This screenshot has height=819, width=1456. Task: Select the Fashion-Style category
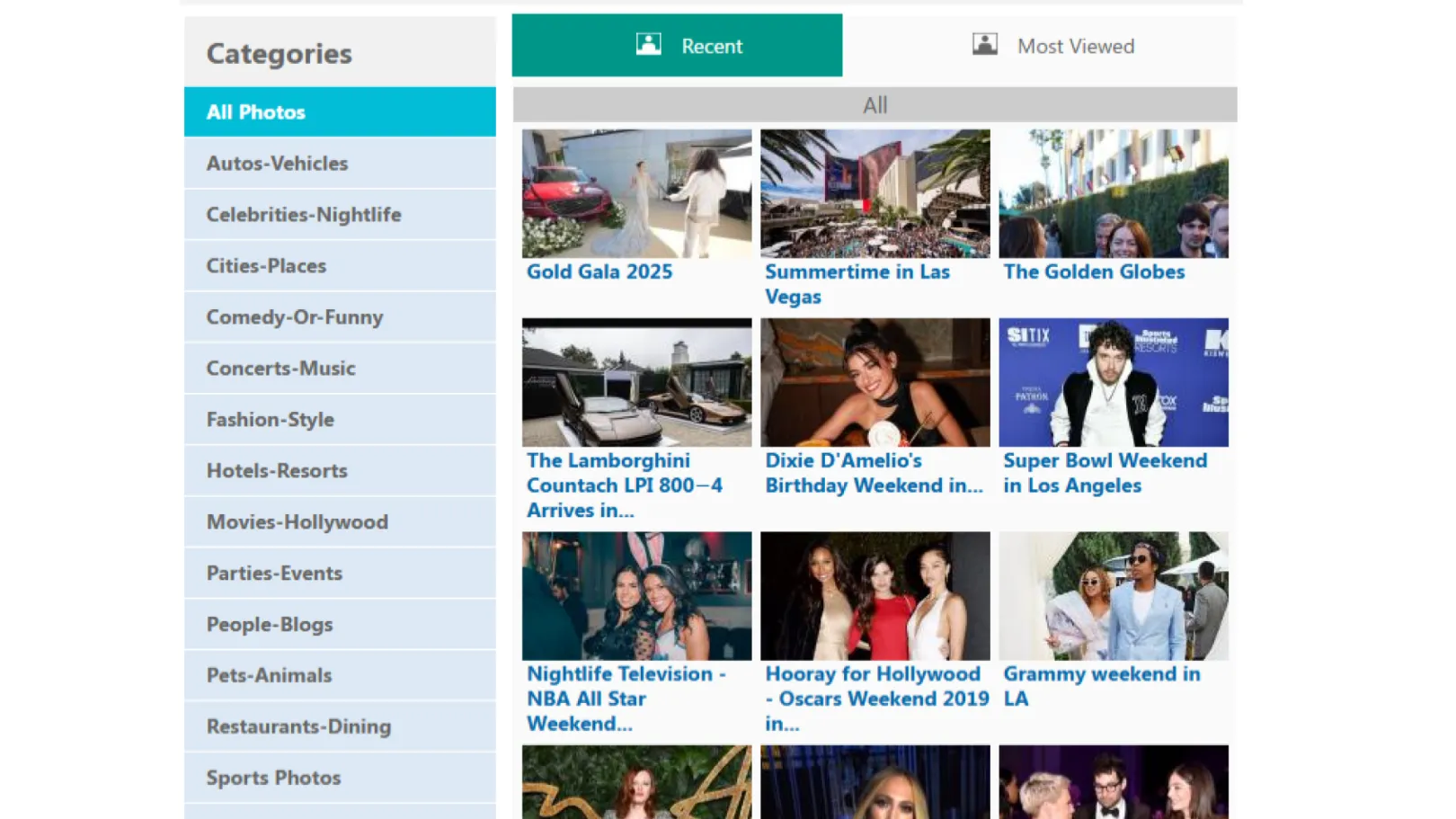pyautogui.click(x=340, y=420)
